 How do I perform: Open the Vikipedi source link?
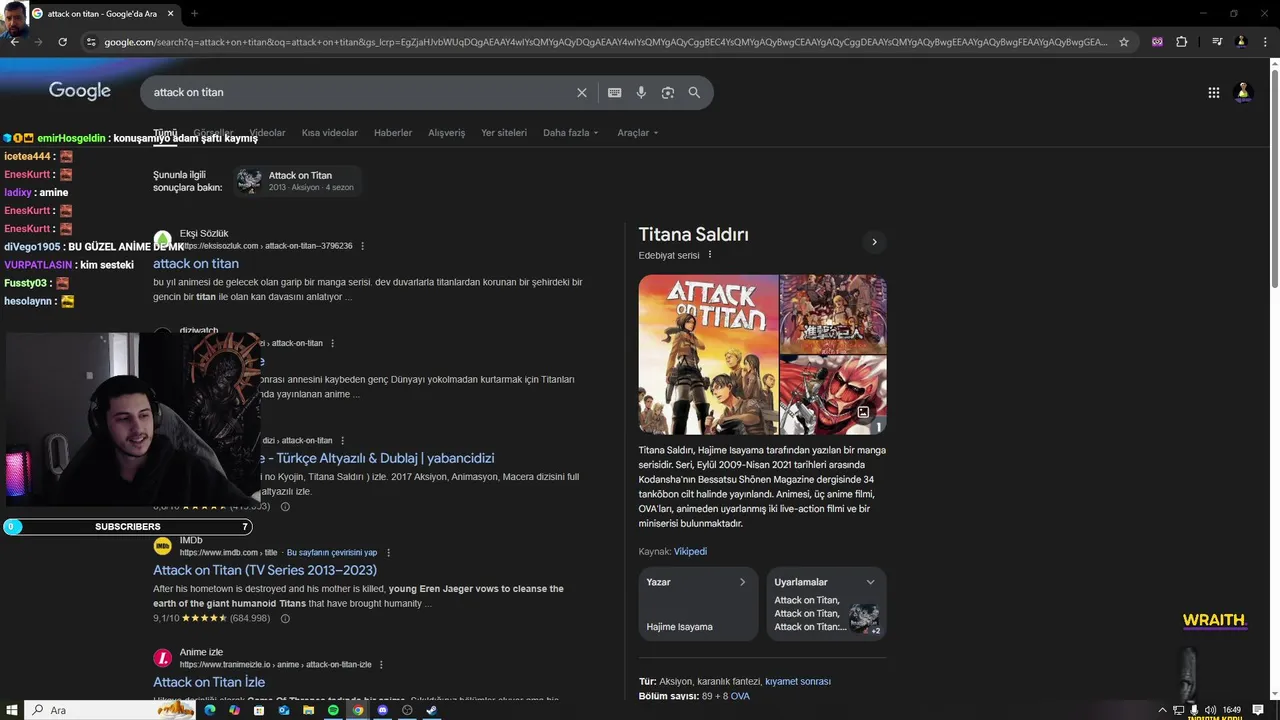tap(690, 552)
